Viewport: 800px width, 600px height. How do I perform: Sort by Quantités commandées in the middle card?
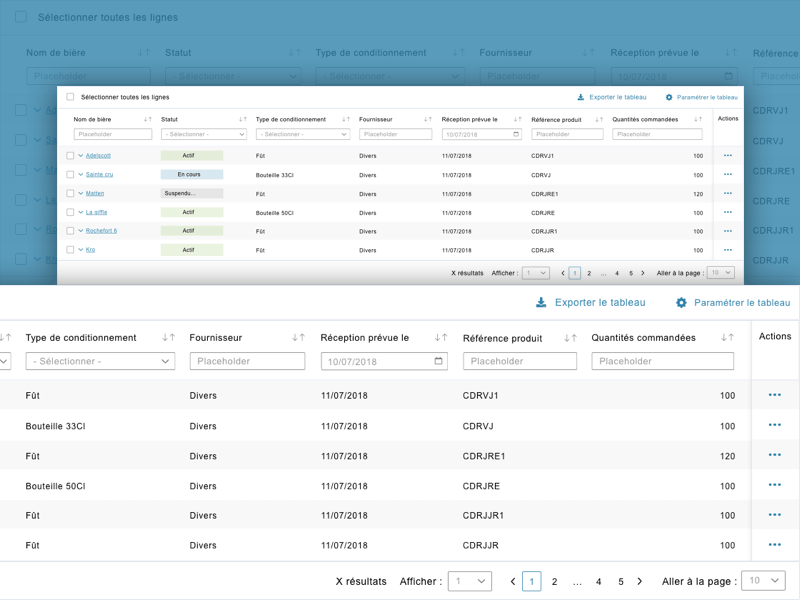[698, 119]
